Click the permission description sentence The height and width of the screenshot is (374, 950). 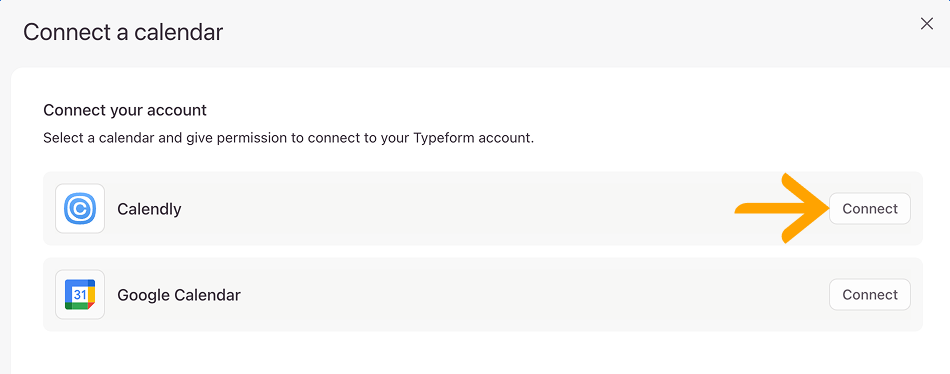(x=288, y=138)
